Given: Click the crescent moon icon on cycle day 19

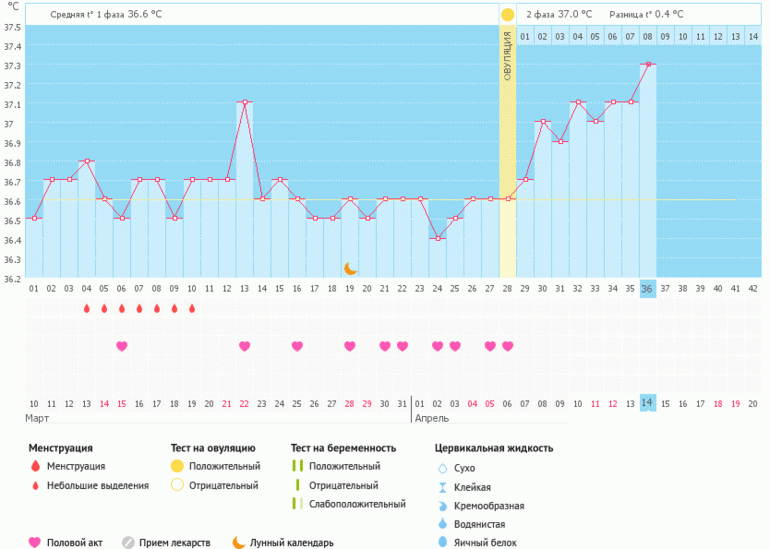Looking at the screenshot, I should coord(350,268).
